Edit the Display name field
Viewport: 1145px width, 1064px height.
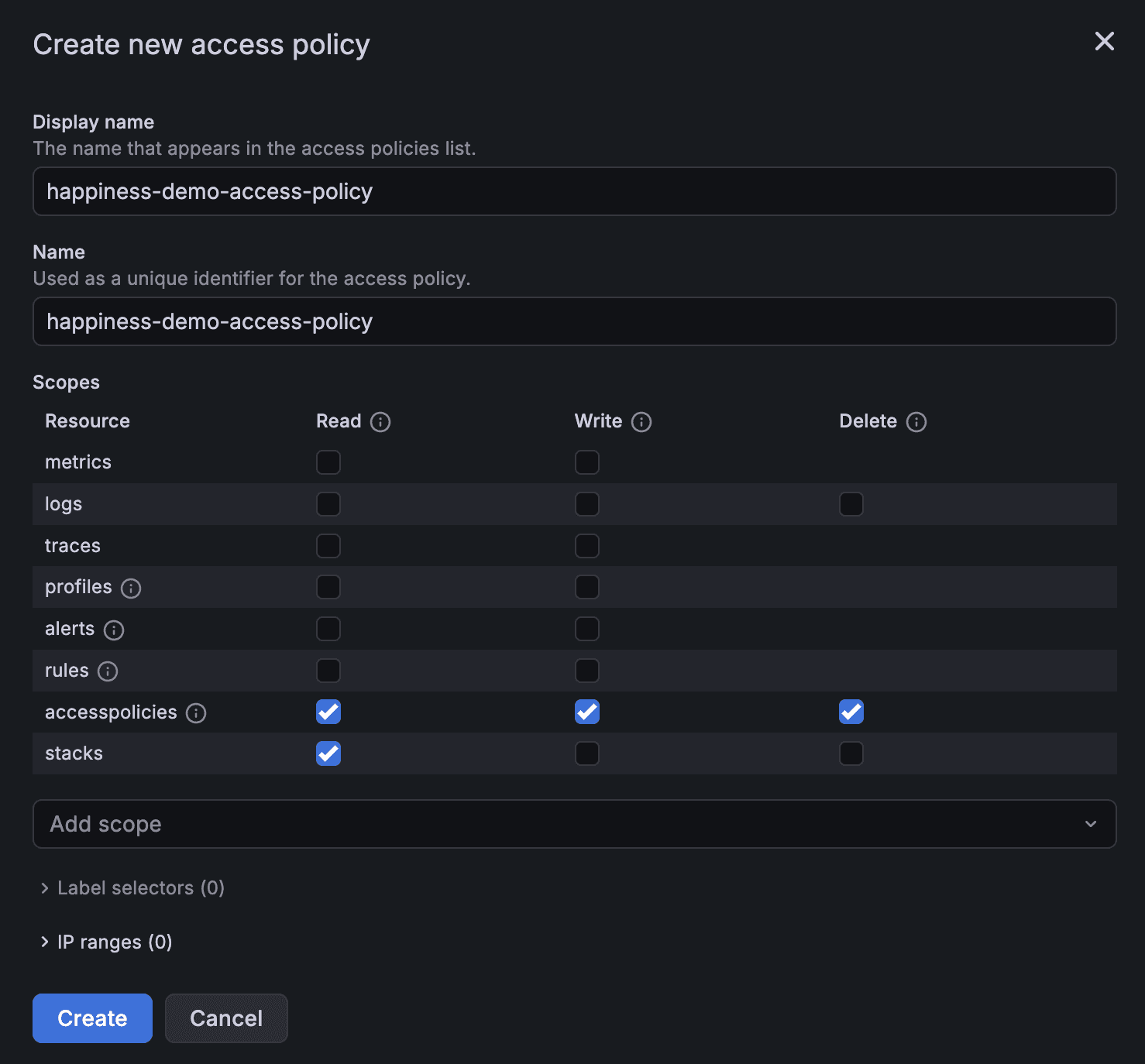(573, 191)
